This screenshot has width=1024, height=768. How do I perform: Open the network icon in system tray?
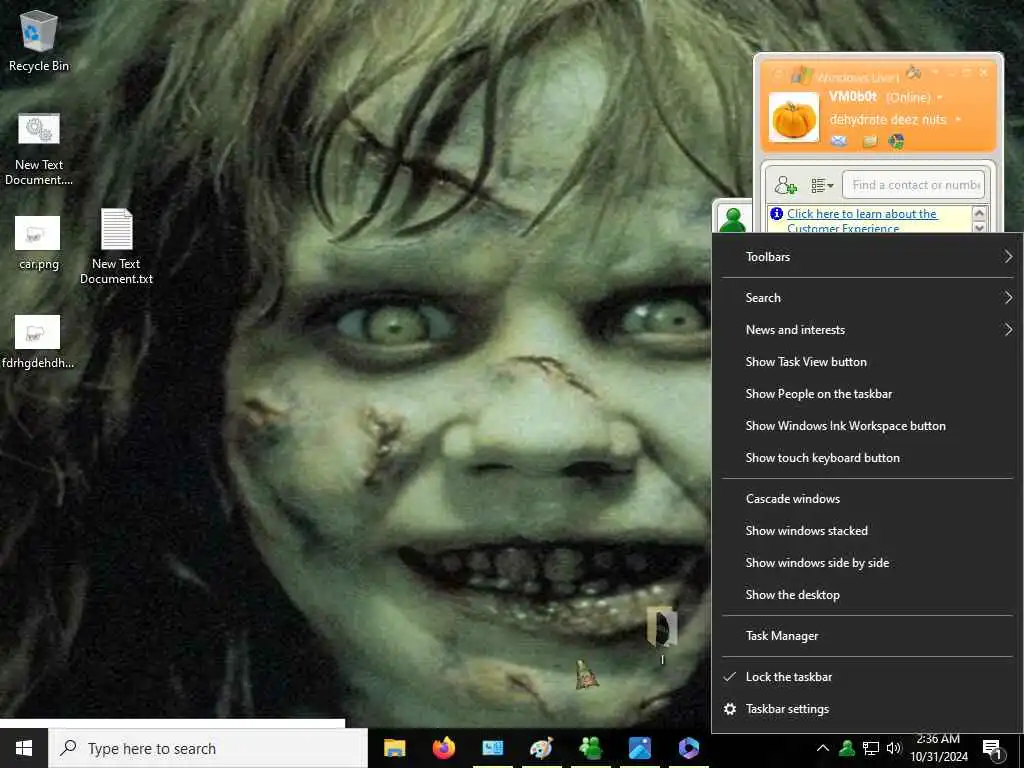point(871,748)
